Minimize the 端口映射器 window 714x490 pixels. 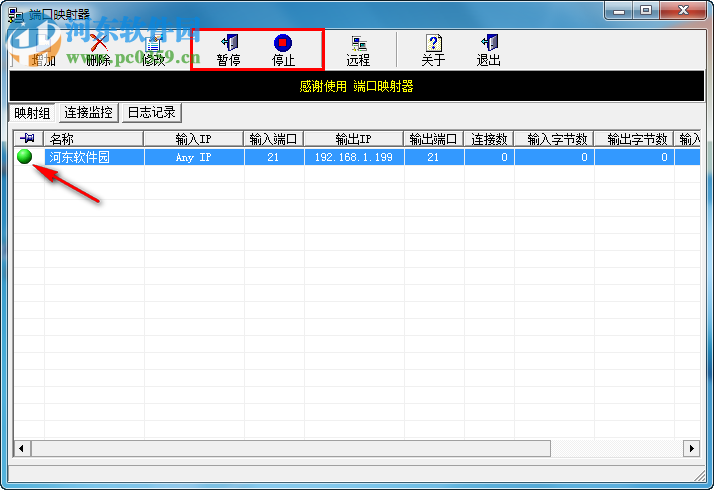pos(618,10)
